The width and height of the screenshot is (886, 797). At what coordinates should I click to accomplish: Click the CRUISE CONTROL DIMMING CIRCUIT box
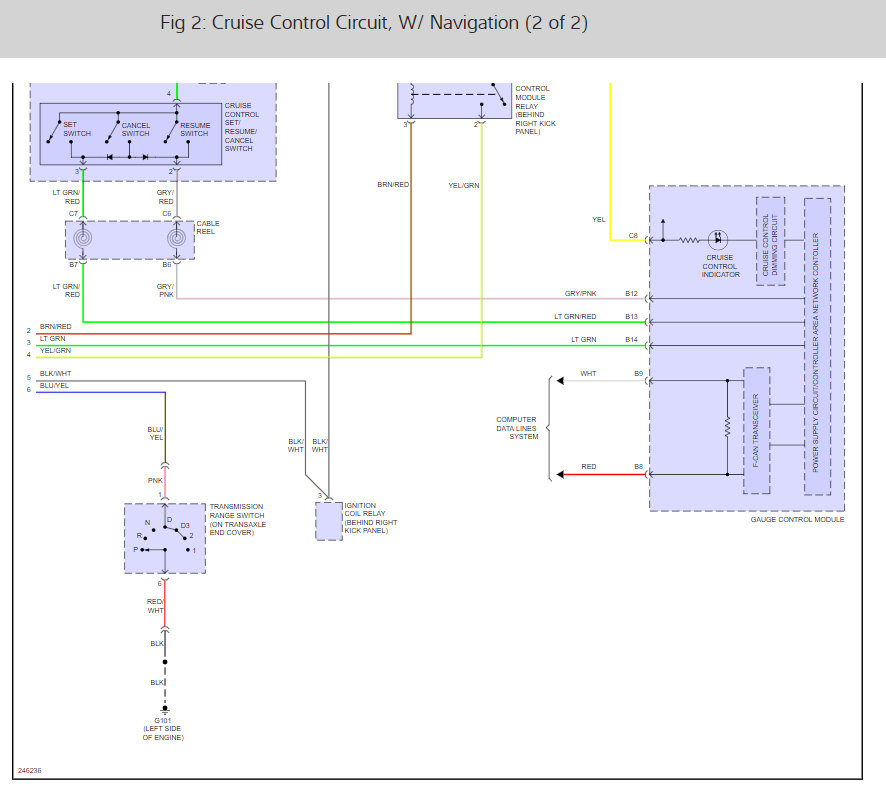pos(770,241)
